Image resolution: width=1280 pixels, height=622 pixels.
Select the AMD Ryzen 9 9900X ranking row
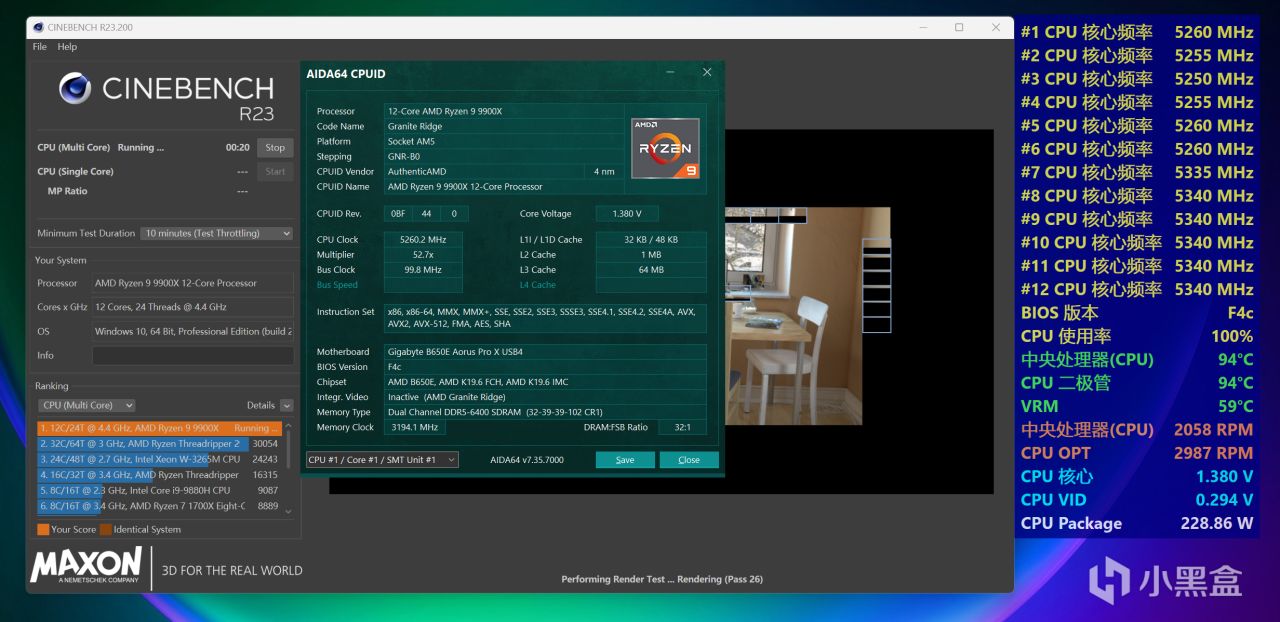point(160,428)
